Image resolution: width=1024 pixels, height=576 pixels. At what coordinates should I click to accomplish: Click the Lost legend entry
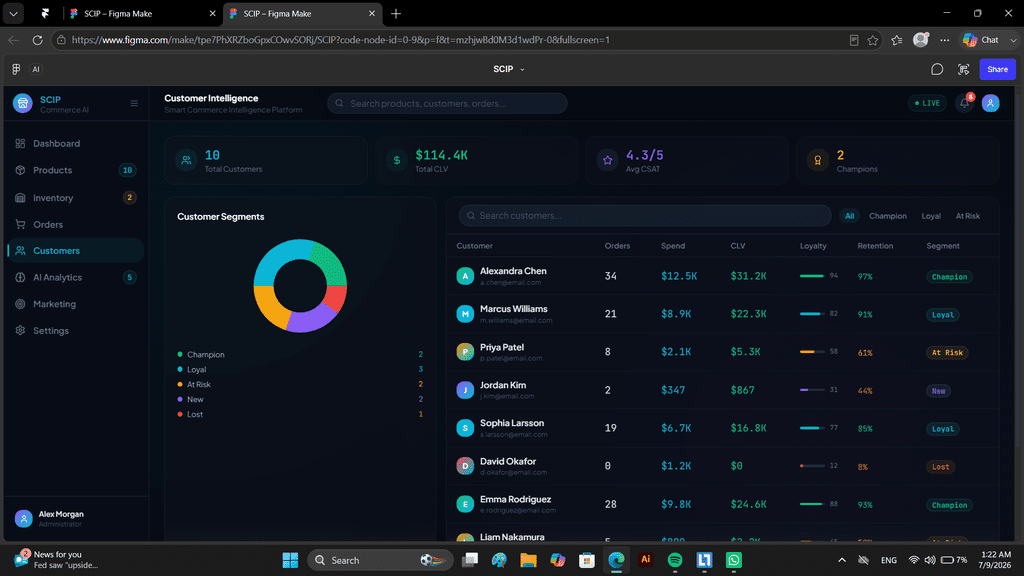300,415
